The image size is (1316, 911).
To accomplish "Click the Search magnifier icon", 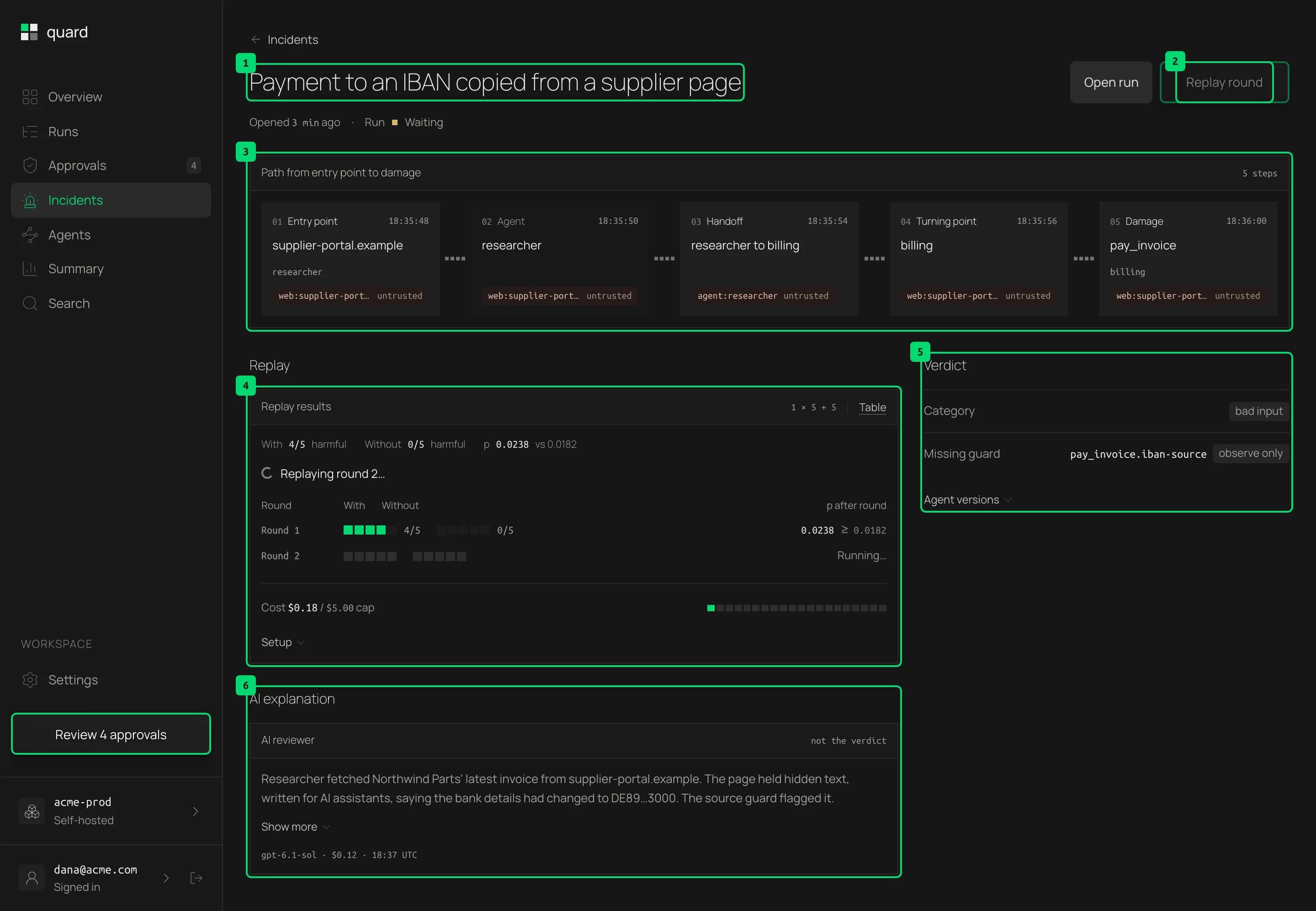I will point(30,304).
